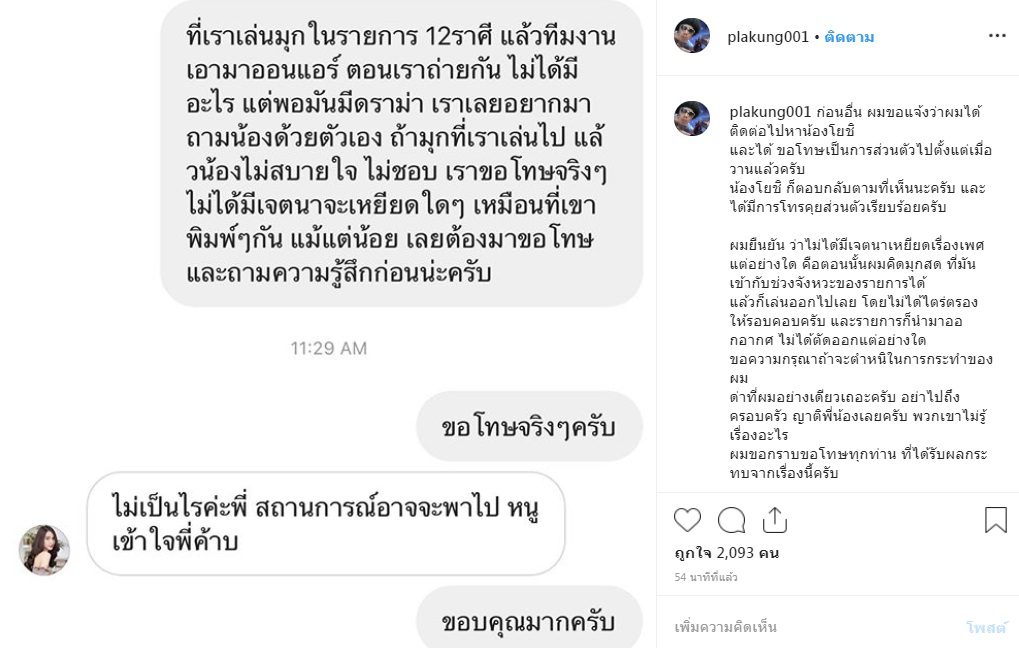
Task: Click the ไม่เป็นไรค่ะพี่ reply bubble
Action: [x=326, y=524]
